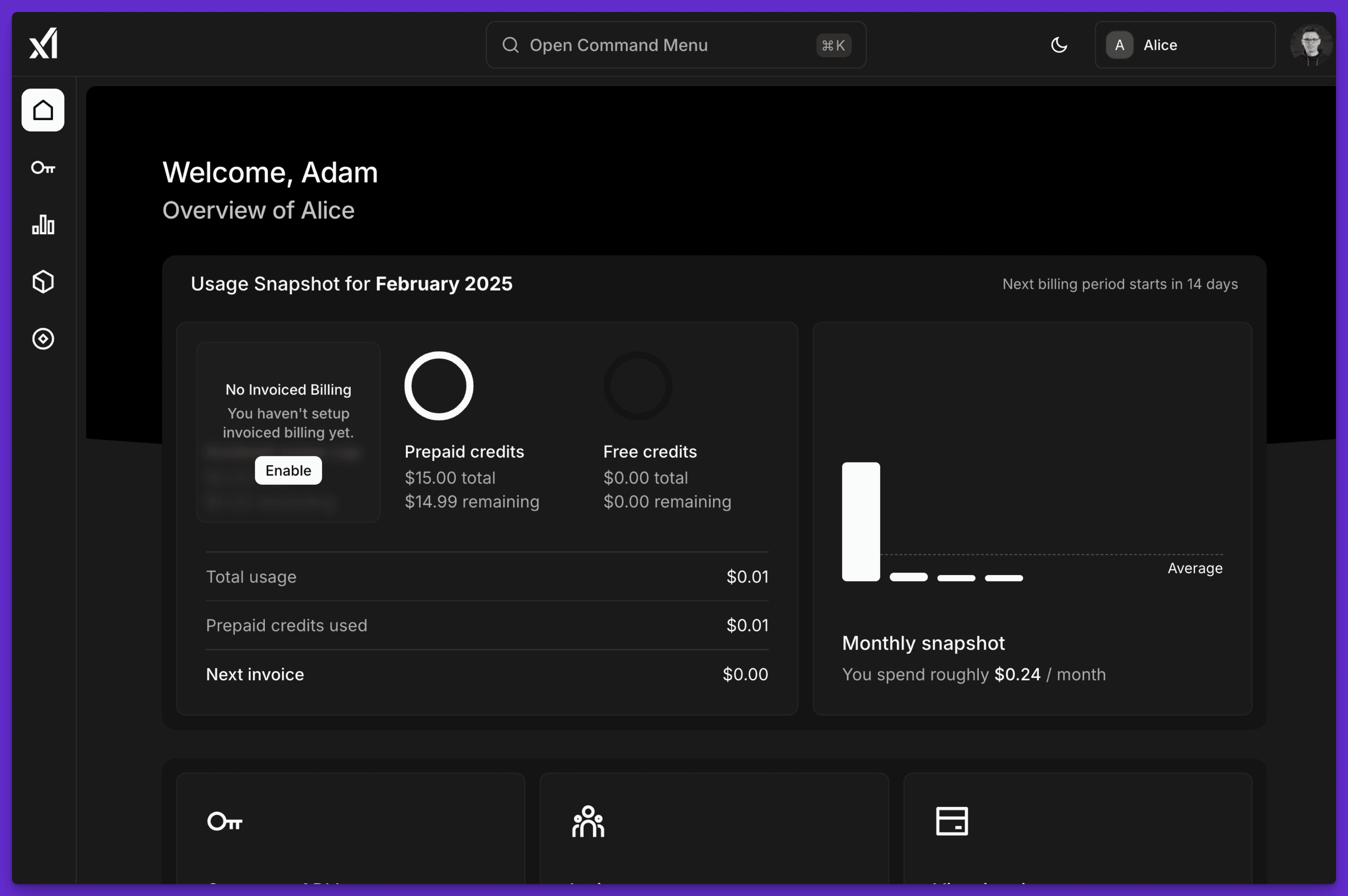Open usage bar chart sidebar icon
1348x896 pixels.
pyautogui.click(x=43, y=225)
